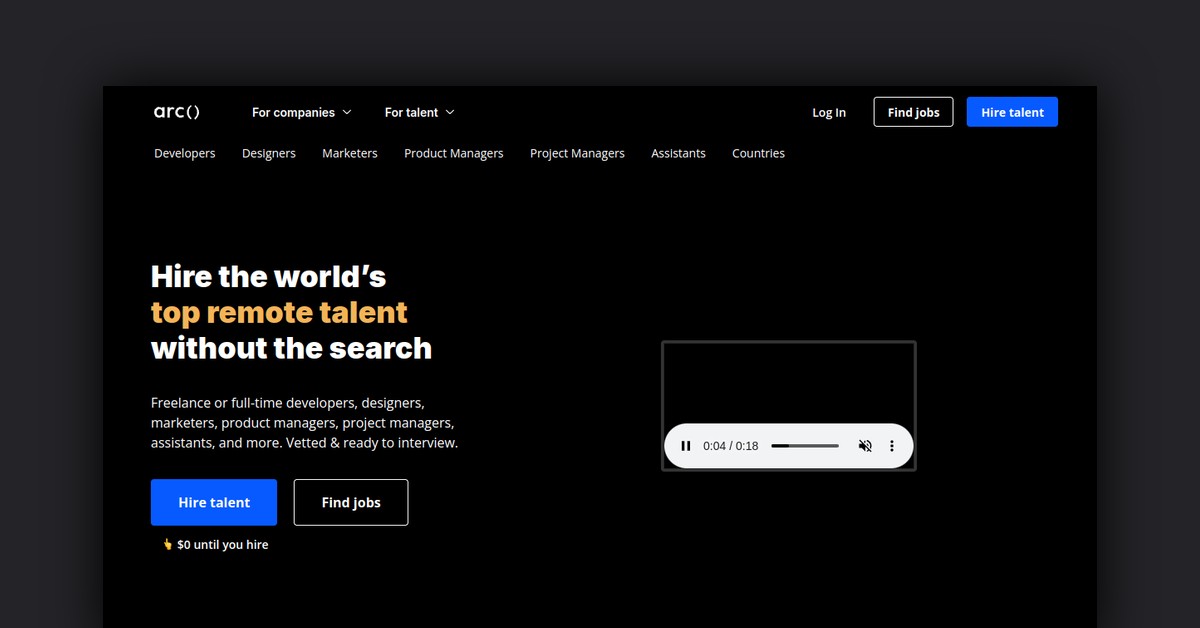
Task: Select Developers in the navigation menu
Action: pyautogui.click(x=184, y=153)
